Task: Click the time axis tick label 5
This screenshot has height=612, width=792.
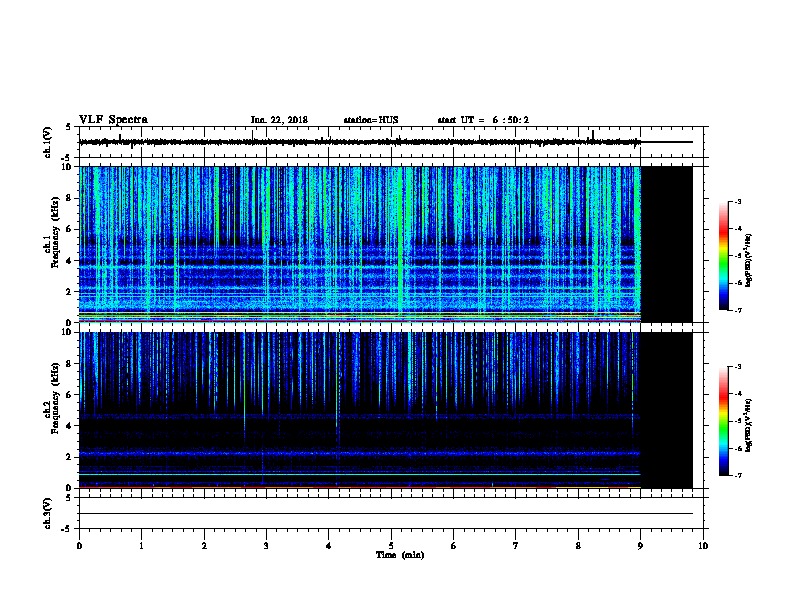Action: click(x=391, y=545)
